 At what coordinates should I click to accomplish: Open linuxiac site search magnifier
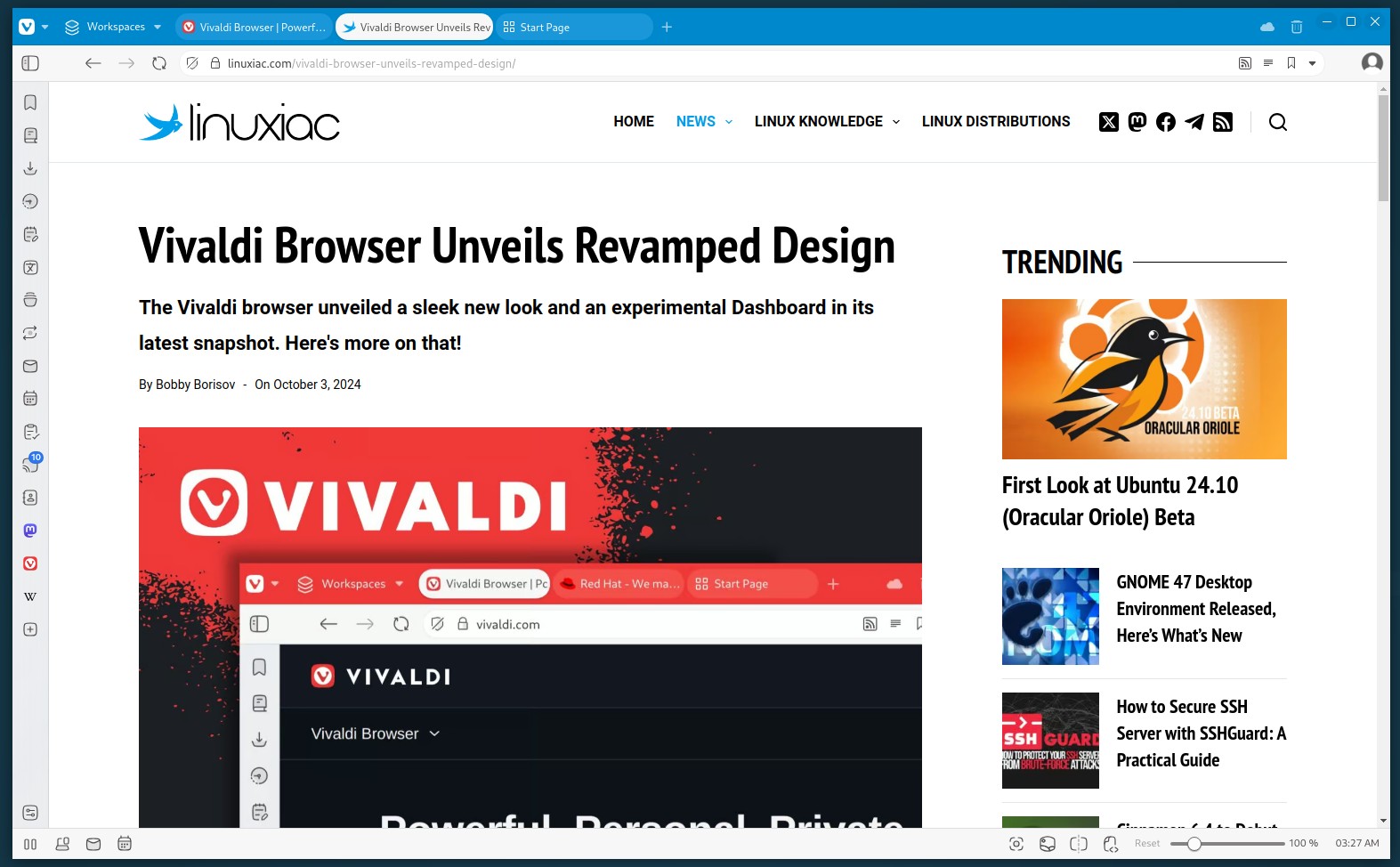1278,122
